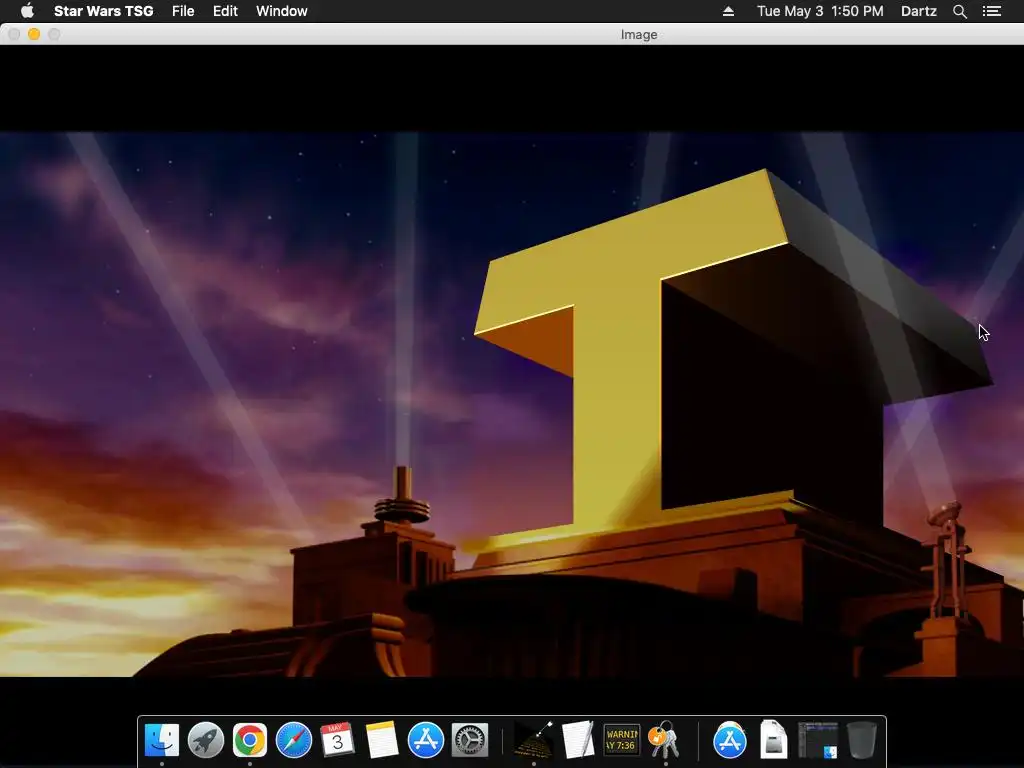The image size is (1024, 768).
Task: Click the Image window title
Action: click(639, 35)
